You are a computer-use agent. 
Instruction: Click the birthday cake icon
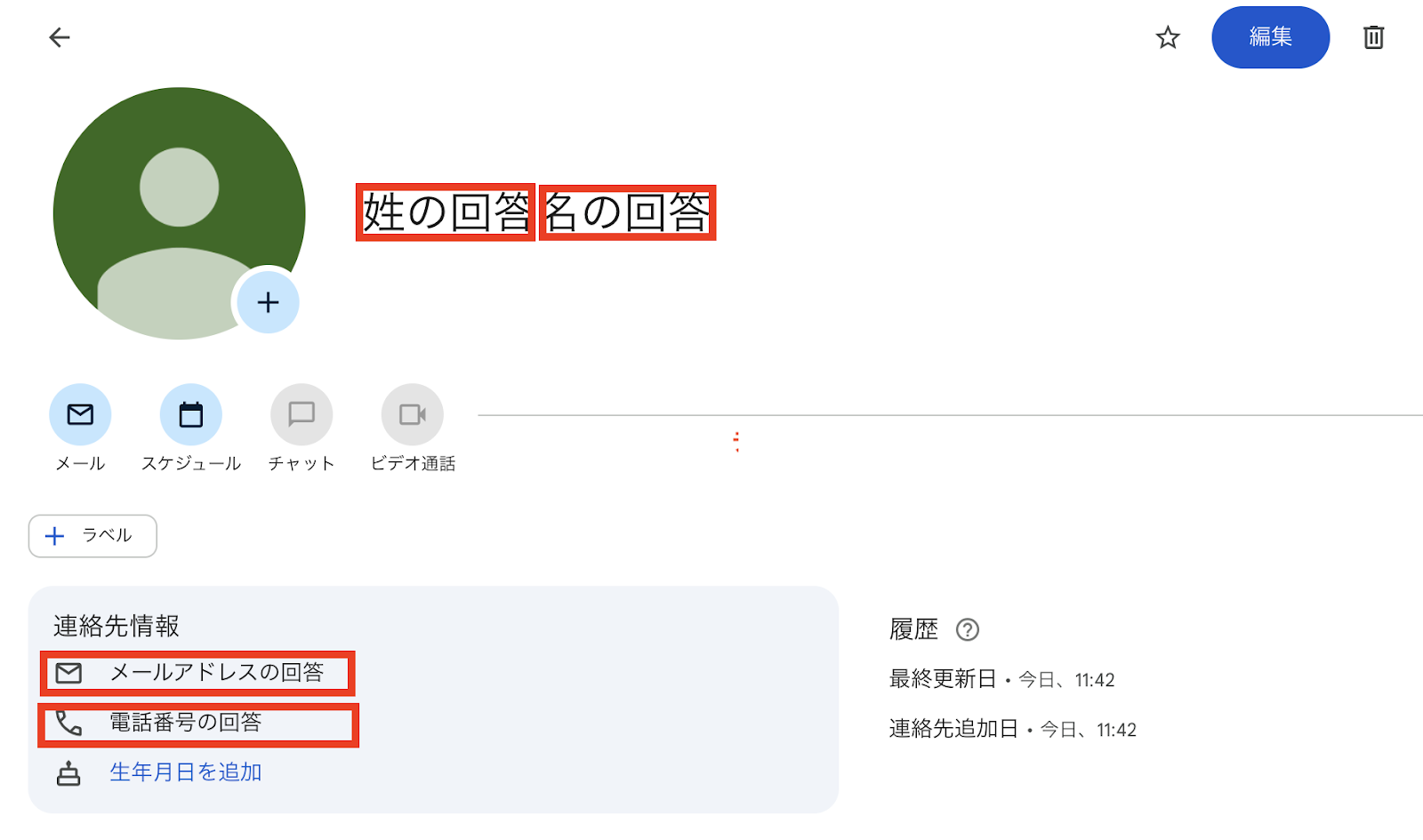(x=68, y=773)
